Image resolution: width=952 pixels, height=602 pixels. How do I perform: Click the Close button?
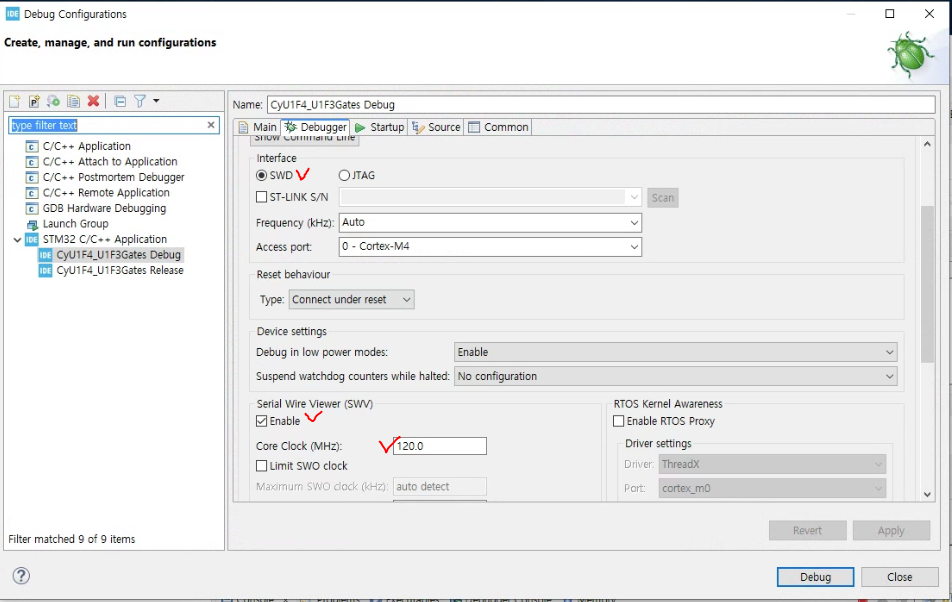pyautogui.click(x=899, y=577)
